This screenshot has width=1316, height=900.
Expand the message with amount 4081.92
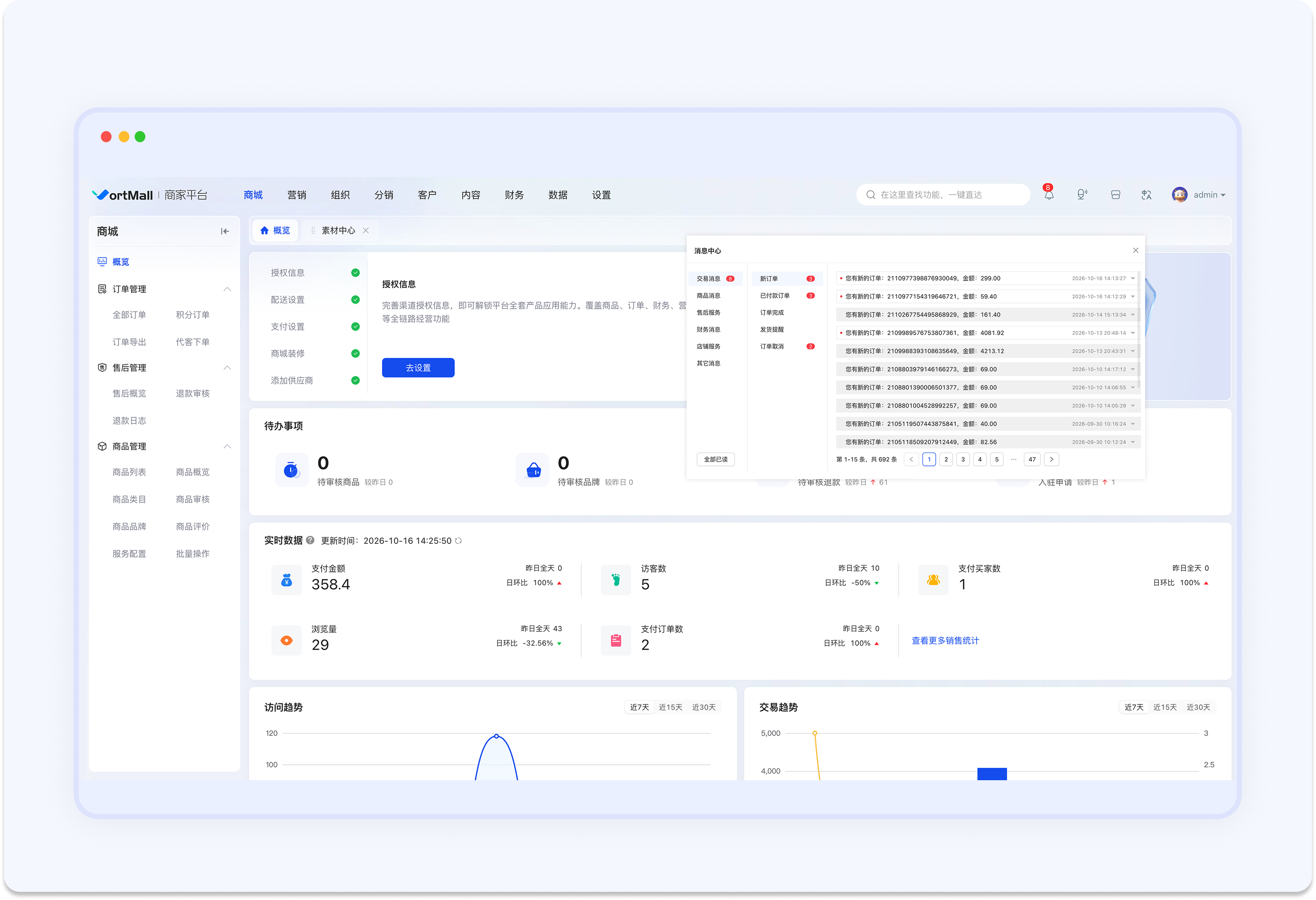pyautogui.click(x=1132, y=333)
